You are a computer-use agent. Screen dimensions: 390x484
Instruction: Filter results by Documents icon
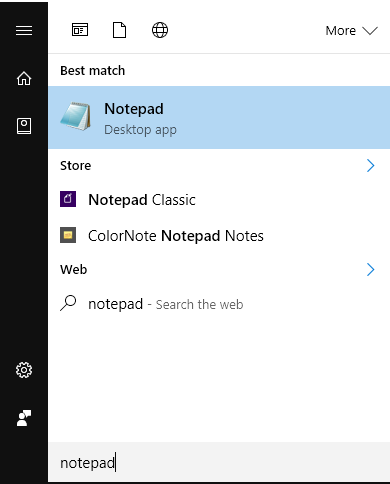pos(119,30)
